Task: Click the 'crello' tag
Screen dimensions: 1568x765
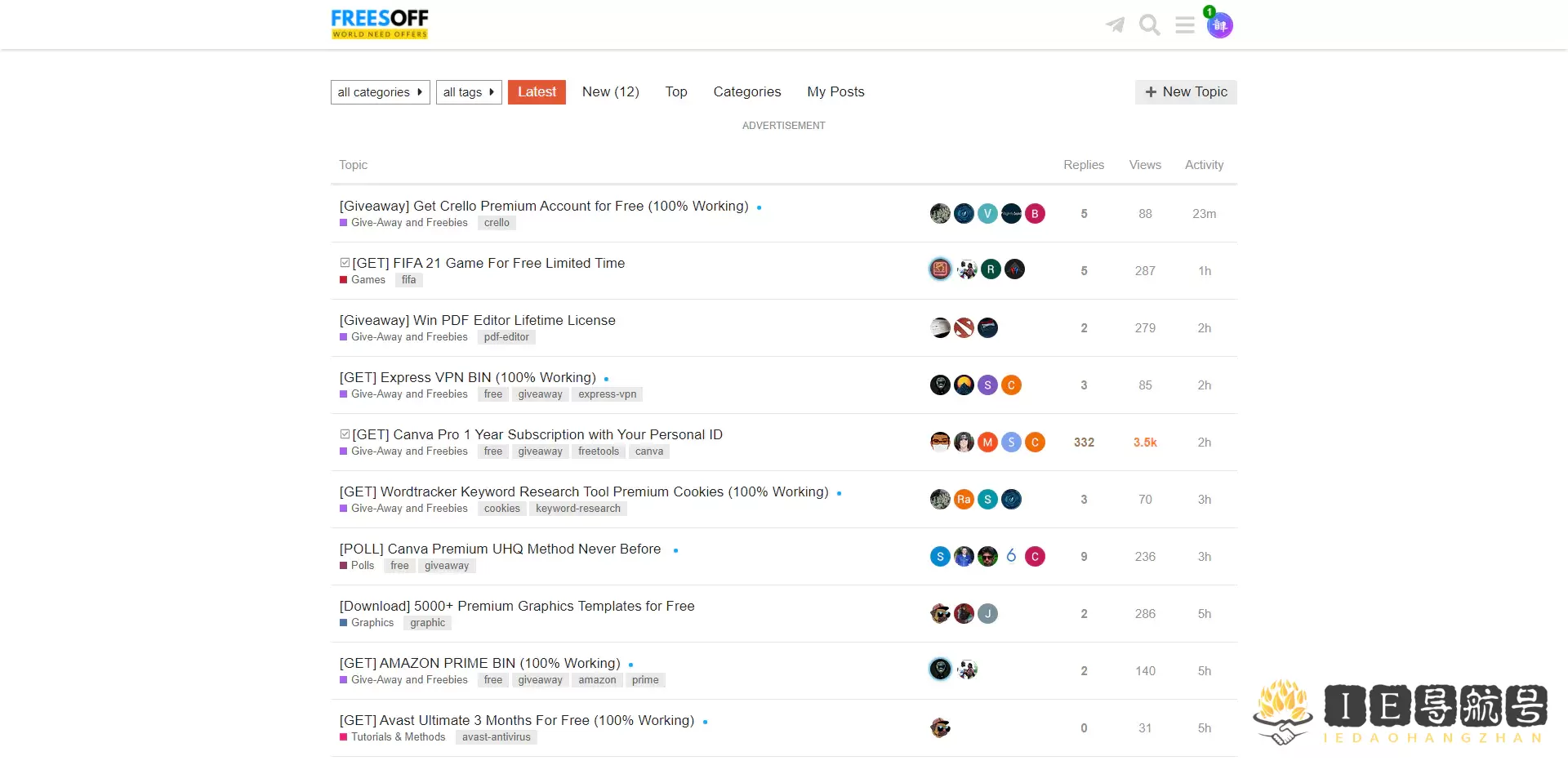Action: coord(497,223)
